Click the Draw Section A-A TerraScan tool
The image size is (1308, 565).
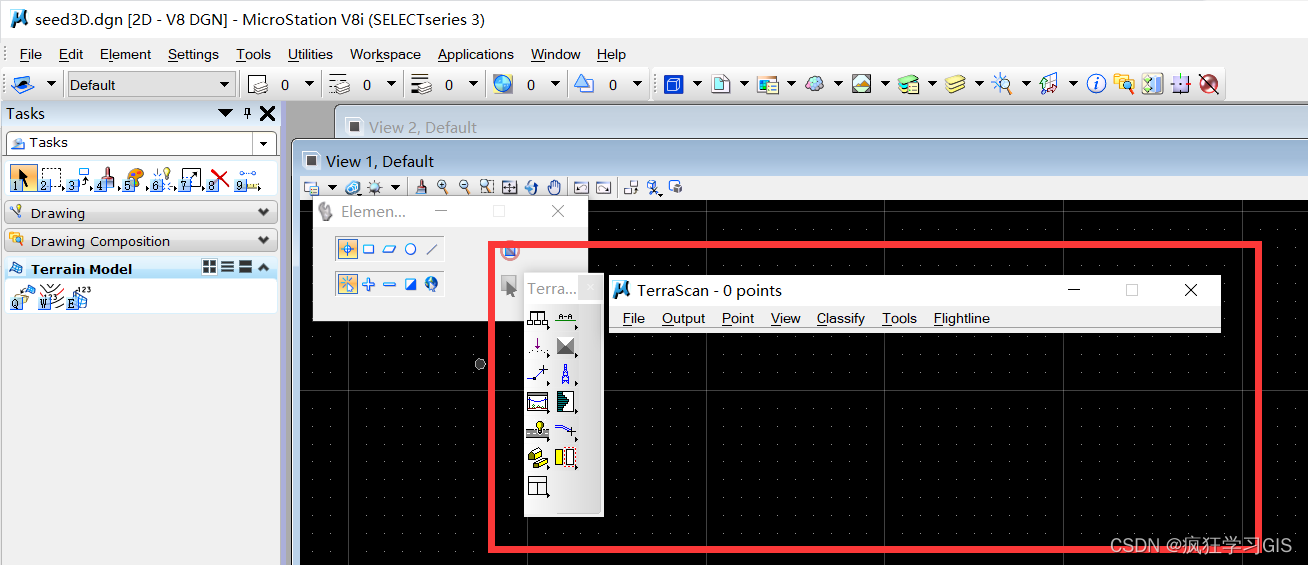[x=566, y=319]
